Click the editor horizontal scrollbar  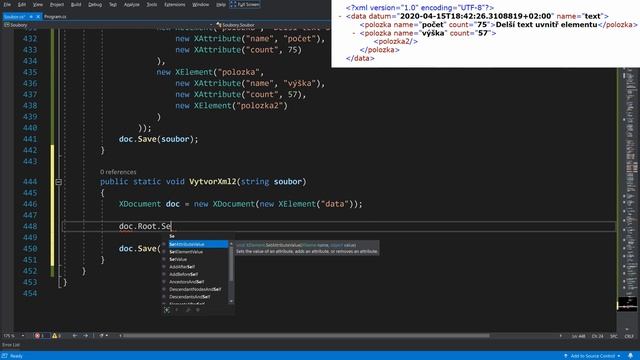point(306,336)
